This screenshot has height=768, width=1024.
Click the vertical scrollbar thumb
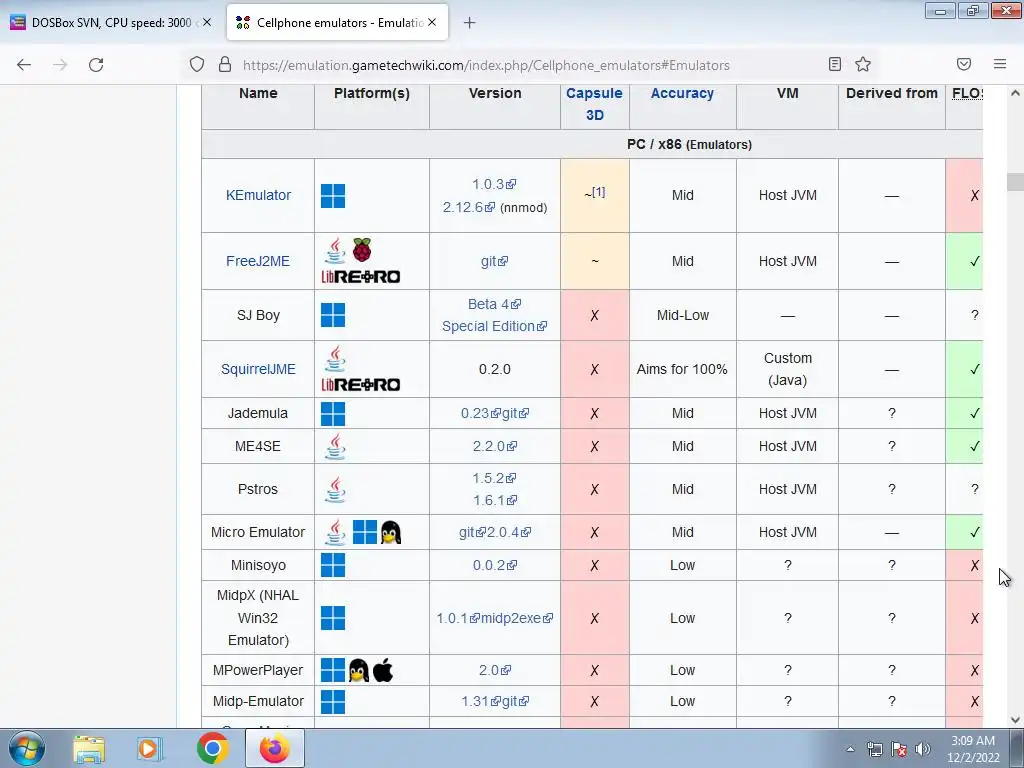(x=1015, y=182)
